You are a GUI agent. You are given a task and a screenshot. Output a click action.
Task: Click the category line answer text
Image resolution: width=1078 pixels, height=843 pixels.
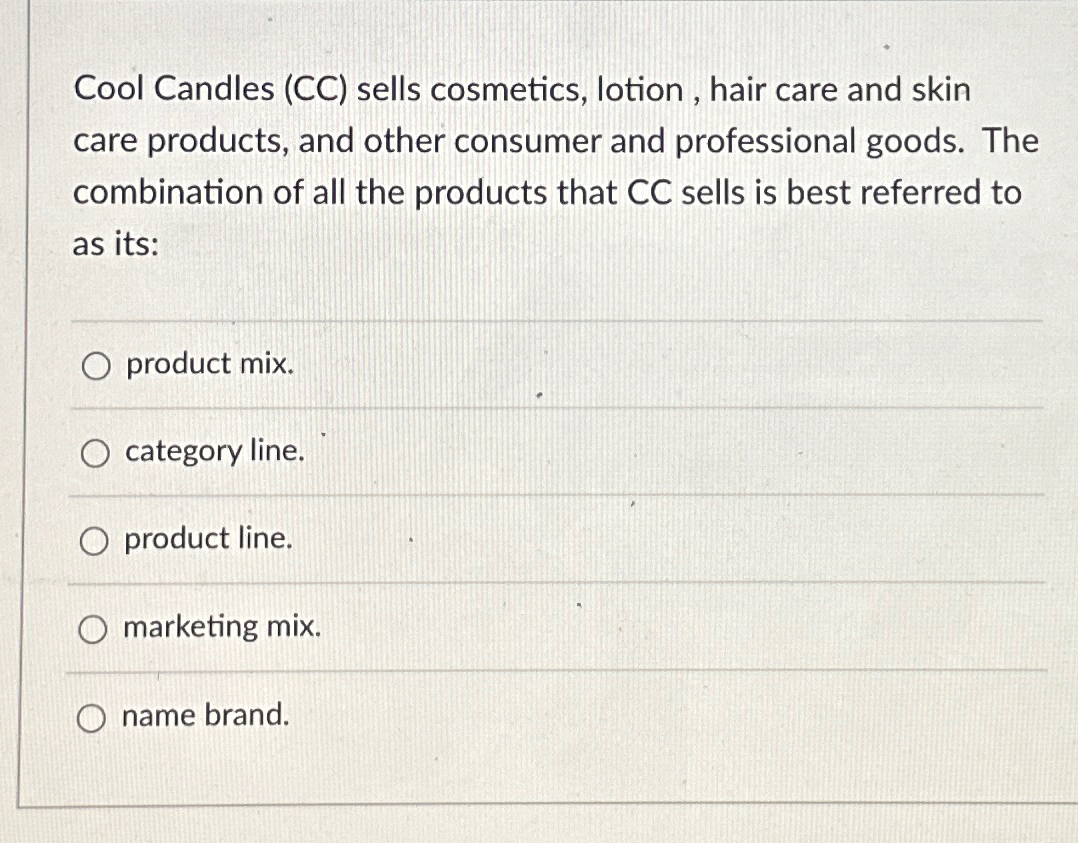(x=214, y=452)
